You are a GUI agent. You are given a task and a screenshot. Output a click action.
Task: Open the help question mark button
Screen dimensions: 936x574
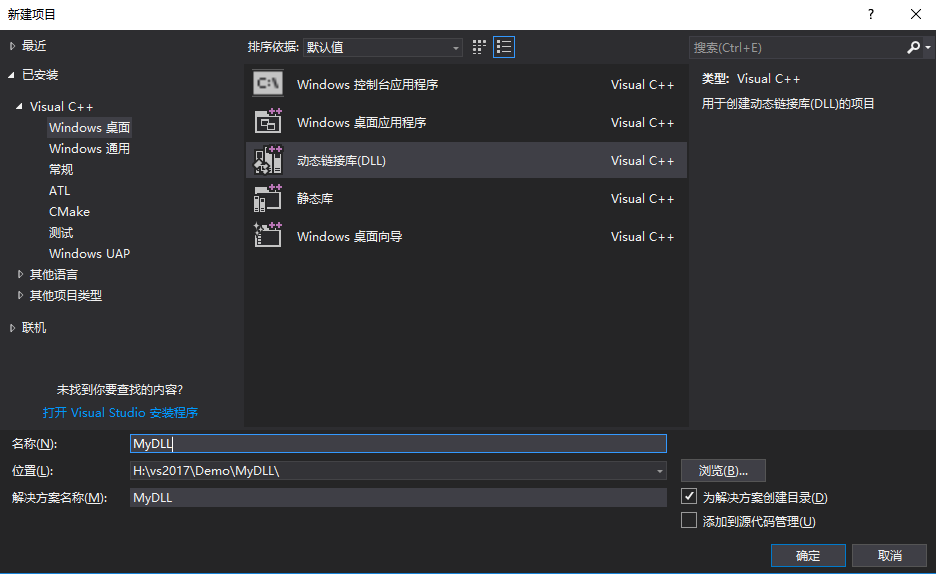[x=871, y=14]
